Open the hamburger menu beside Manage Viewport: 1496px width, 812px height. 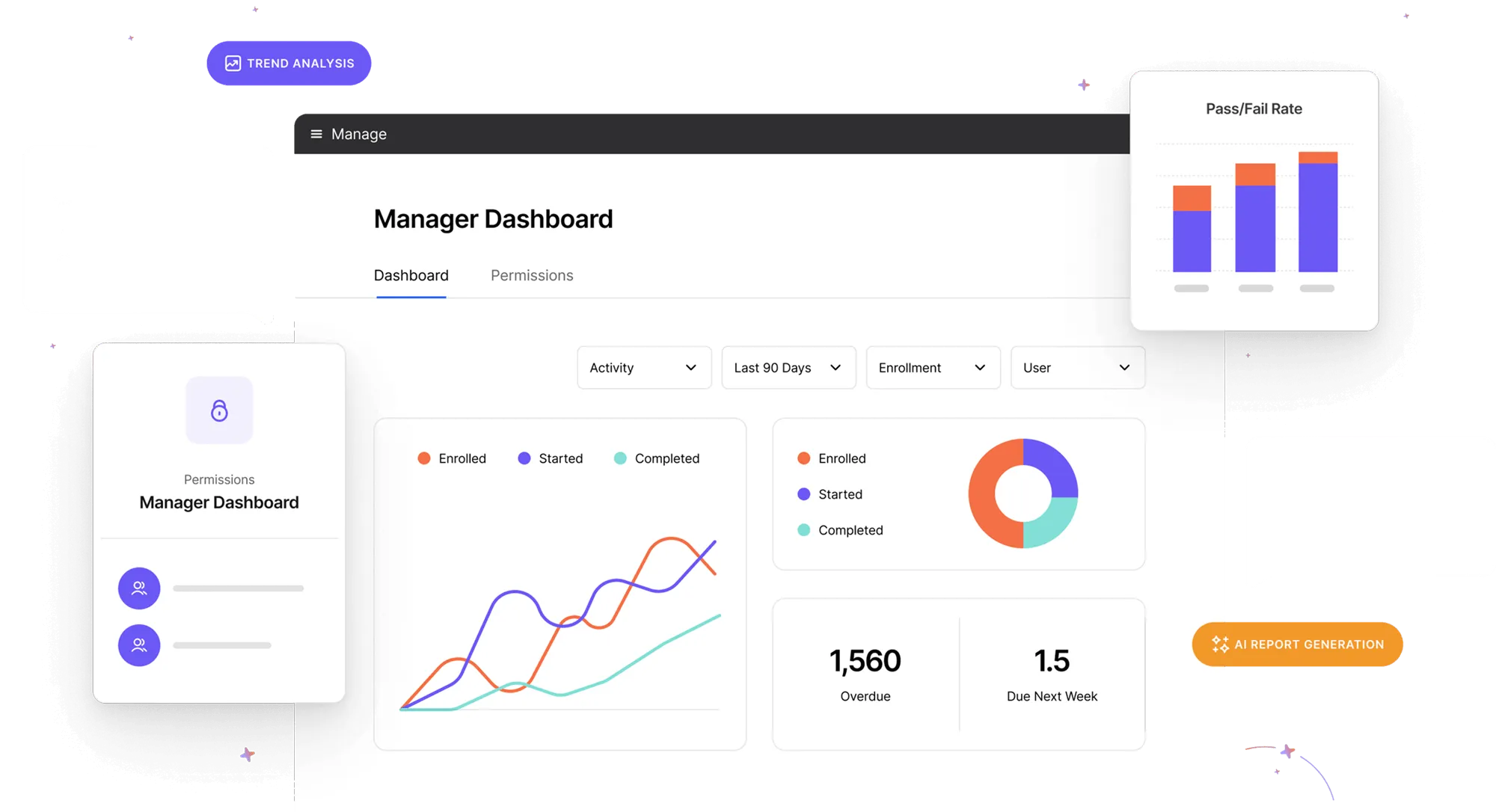click(316, 134)
